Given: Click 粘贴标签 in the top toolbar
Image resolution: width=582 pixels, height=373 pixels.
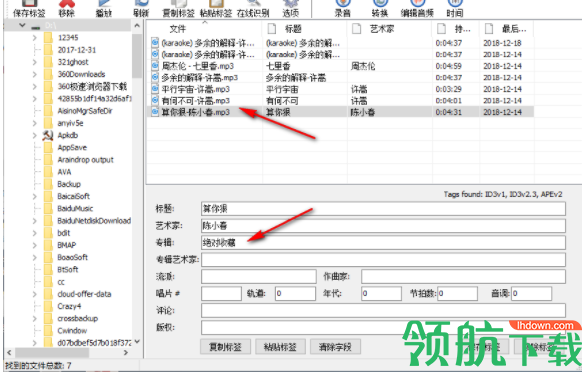Looking at the screenshot, I should 216,9.
